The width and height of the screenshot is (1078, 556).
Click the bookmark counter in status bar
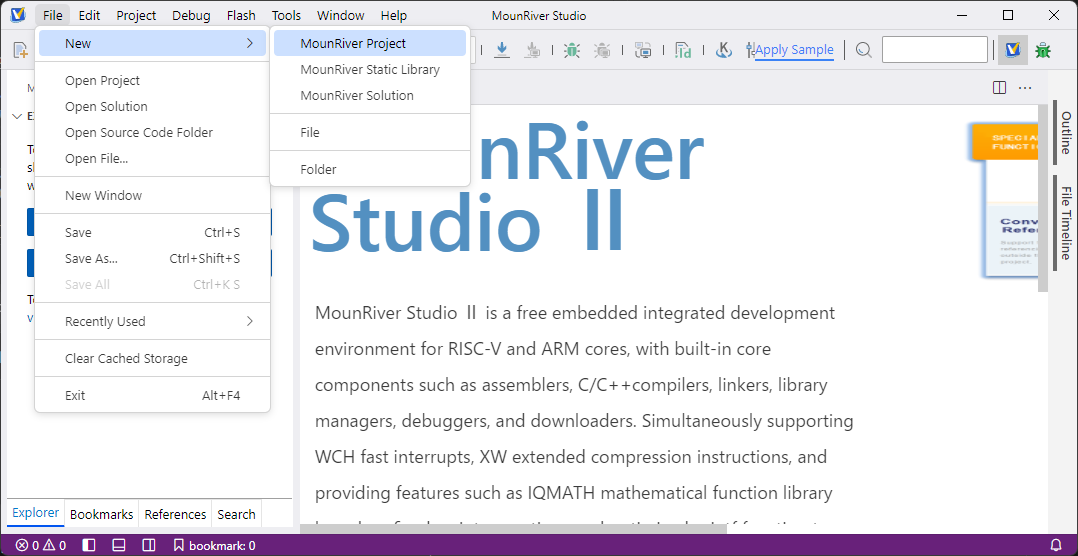[x=214, y=545]
